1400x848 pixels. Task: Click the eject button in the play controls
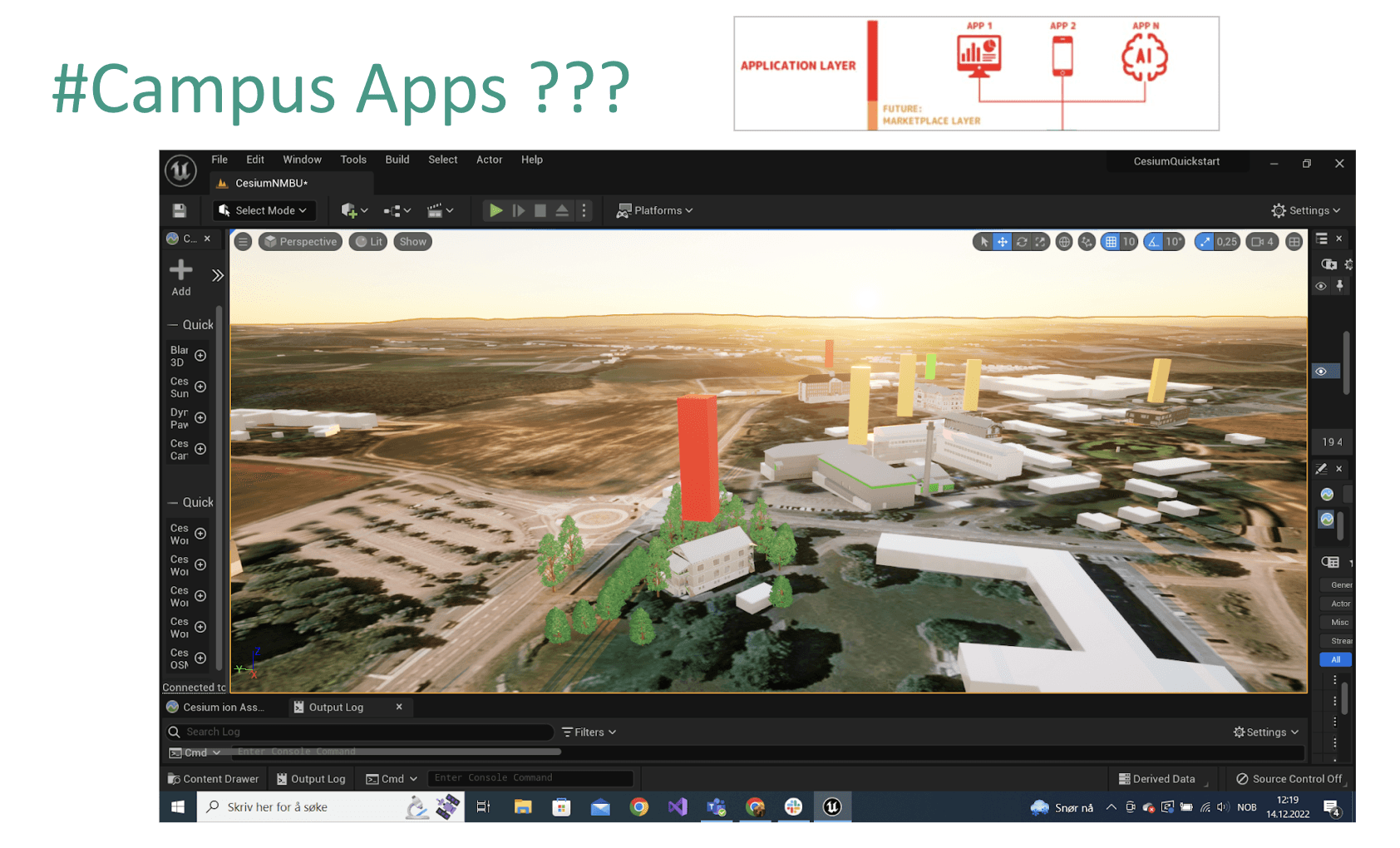click(562, 210)
